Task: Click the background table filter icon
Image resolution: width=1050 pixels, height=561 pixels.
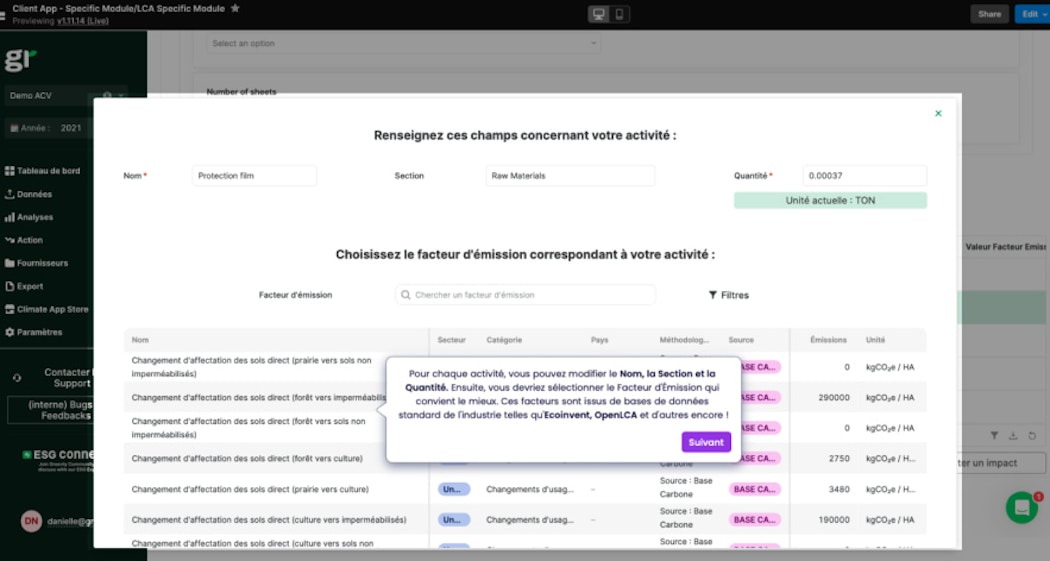Action: (x=994, y=436)
